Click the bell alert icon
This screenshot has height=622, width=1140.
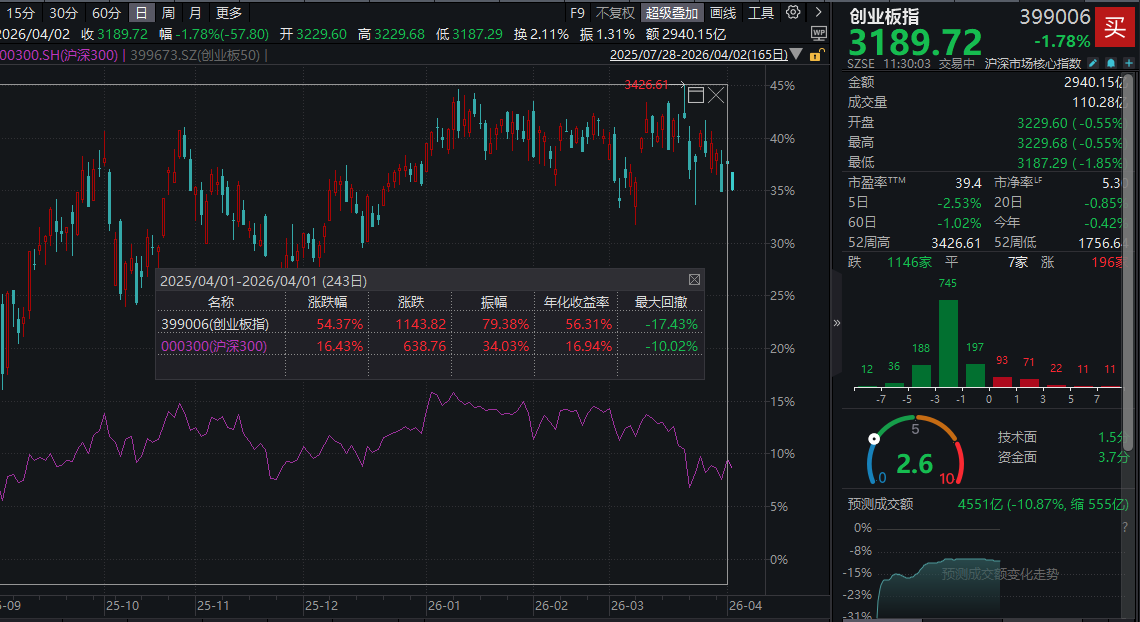(1111, 63)
